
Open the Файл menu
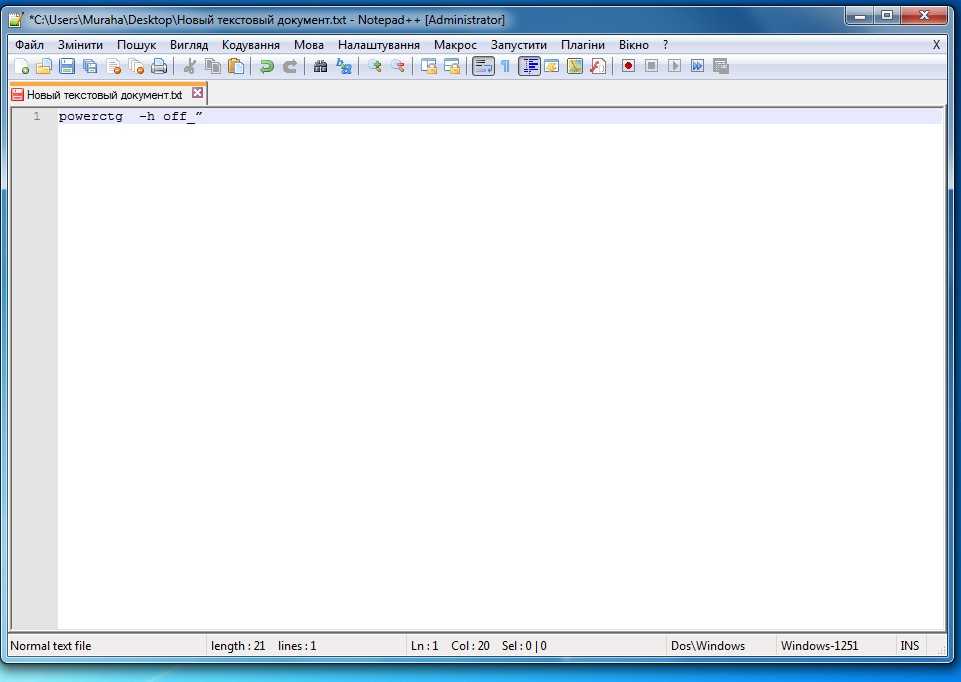29,45
